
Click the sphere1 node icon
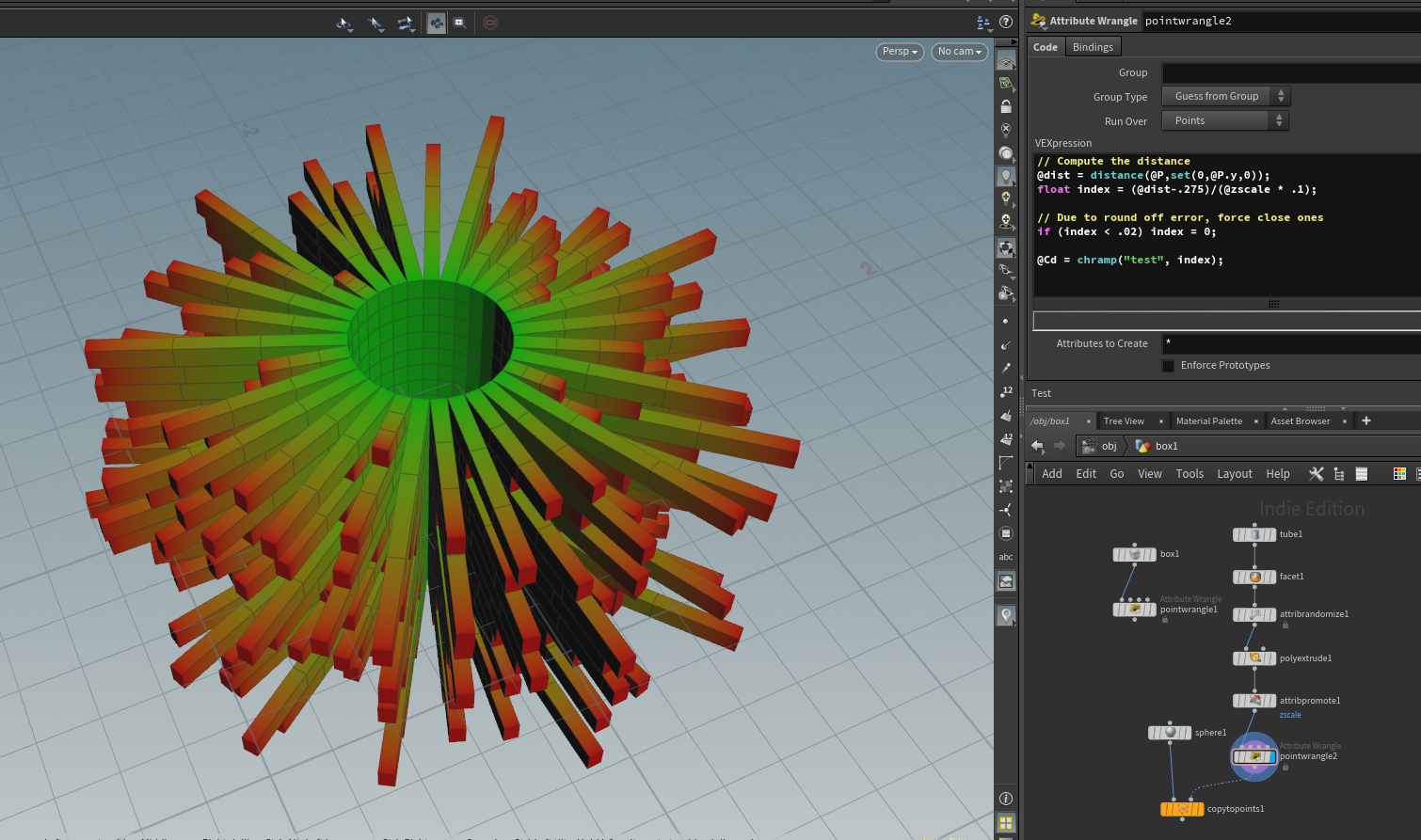coord(1170,733)
